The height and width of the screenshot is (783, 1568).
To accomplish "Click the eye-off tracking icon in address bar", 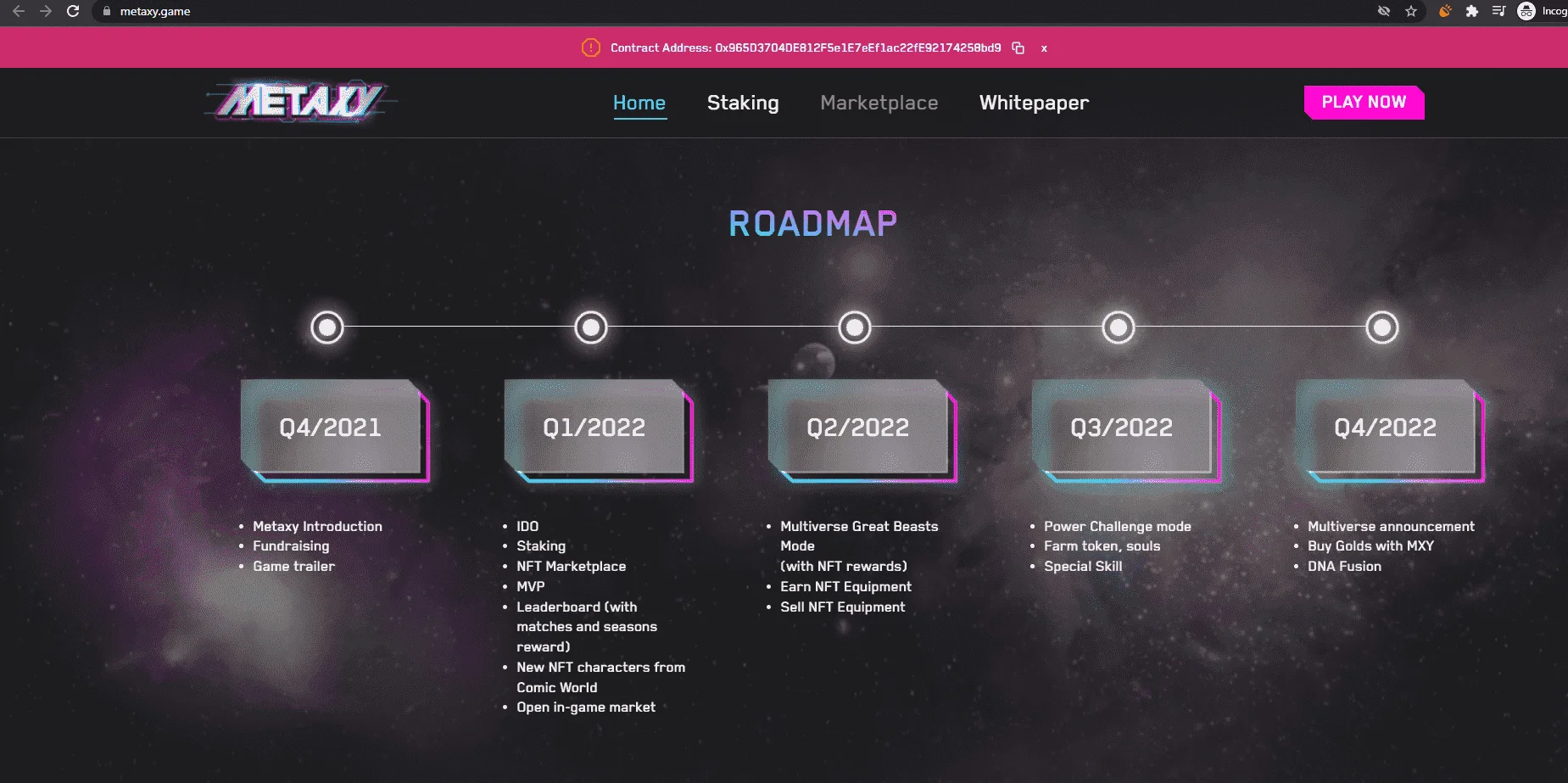I will (x=1384, y=11).
